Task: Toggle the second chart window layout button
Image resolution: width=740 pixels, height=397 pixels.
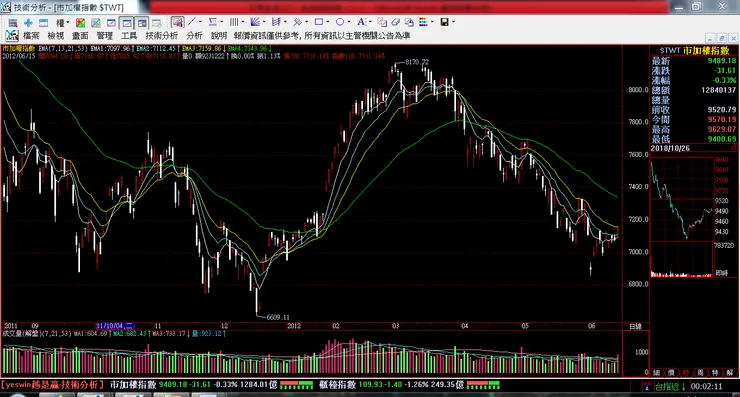Action: [x=142, y=22]
